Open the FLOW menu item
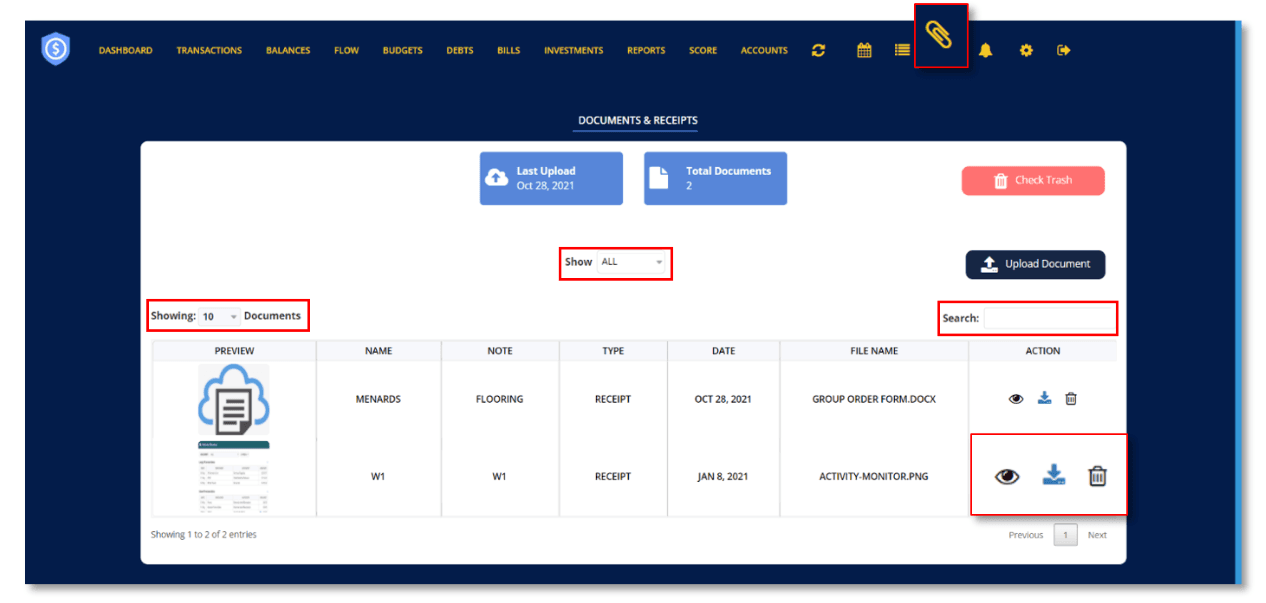The image size is (1266, 603). [346, 51]
